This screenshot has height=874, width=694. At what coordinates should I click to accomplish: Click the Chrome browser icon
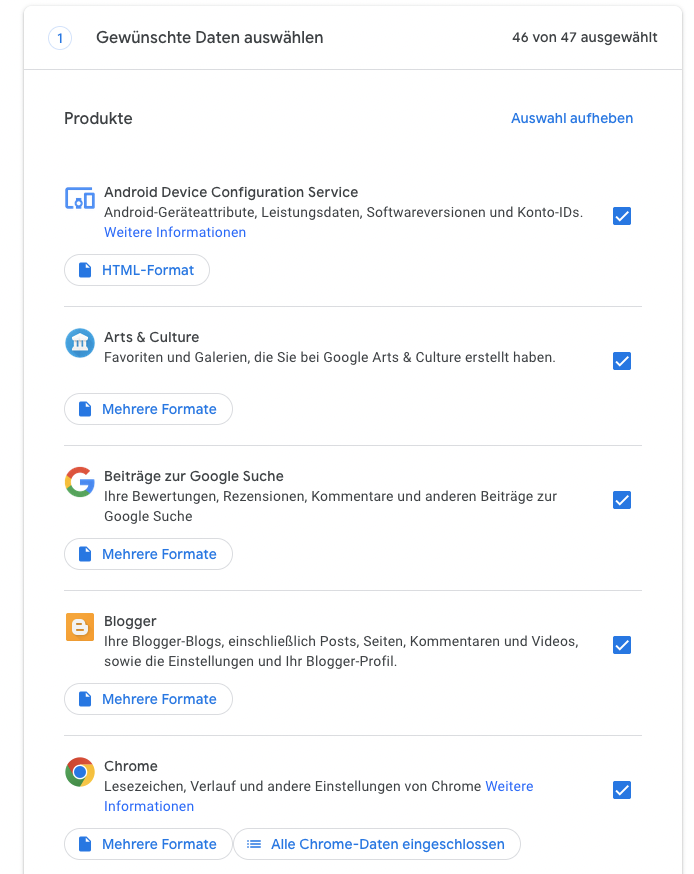tap(80, 772)
